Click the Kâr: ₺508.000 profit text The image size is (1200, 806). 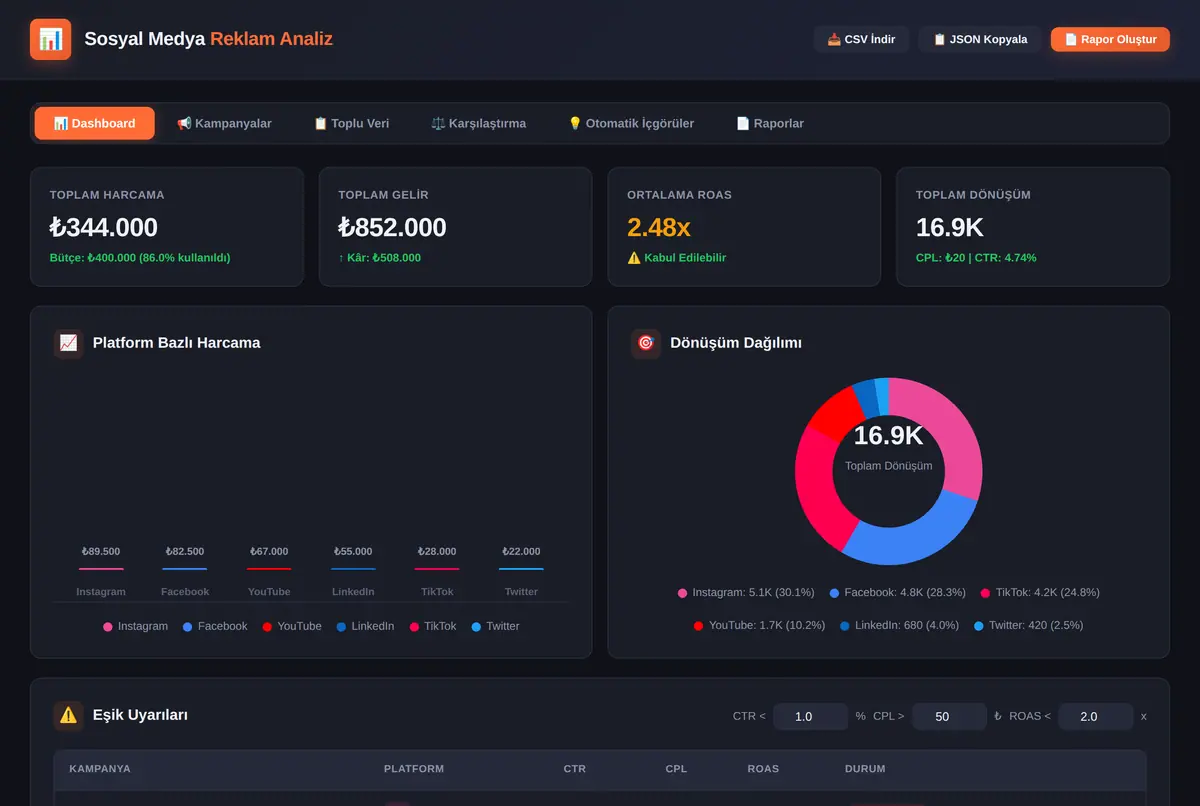click(380, 258)
